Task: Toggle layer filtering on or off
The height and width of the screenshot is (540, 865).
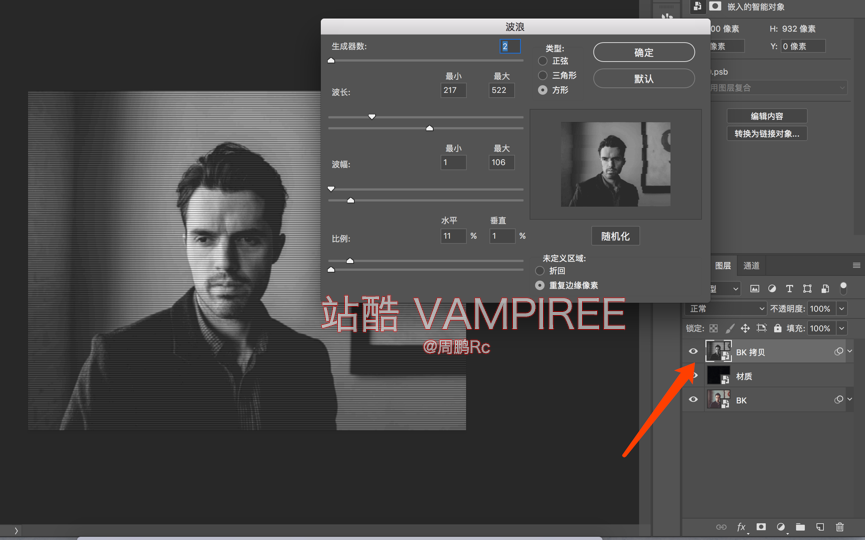Action: (x=843, y=288)
